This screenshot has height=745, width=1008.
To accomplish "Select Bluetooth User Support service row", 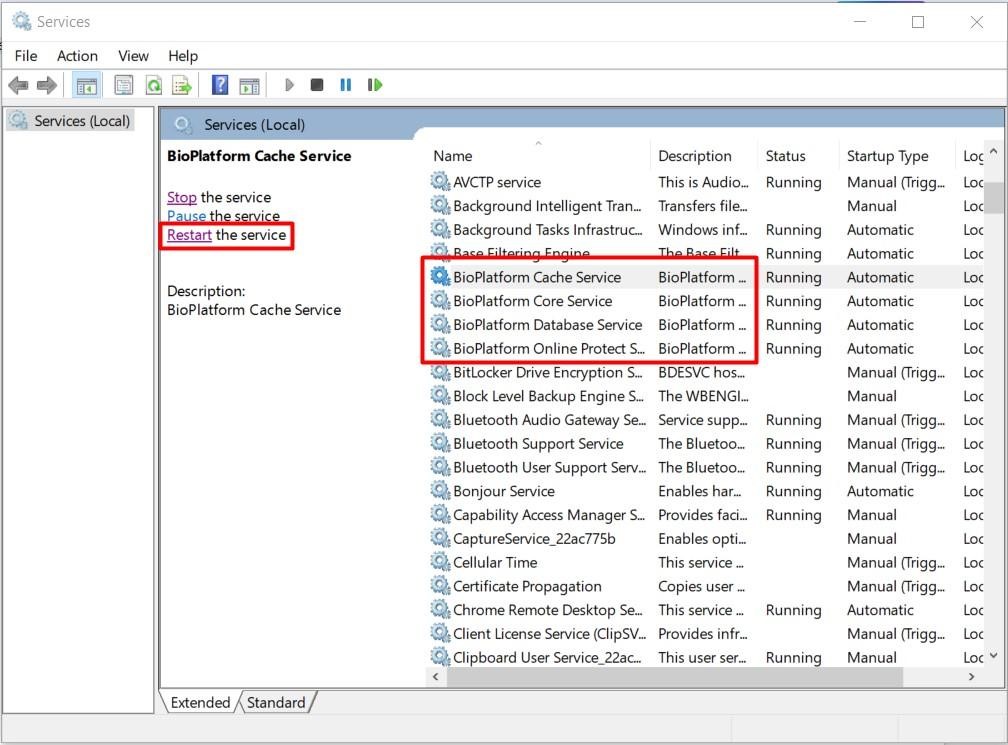I will [705, 467].
